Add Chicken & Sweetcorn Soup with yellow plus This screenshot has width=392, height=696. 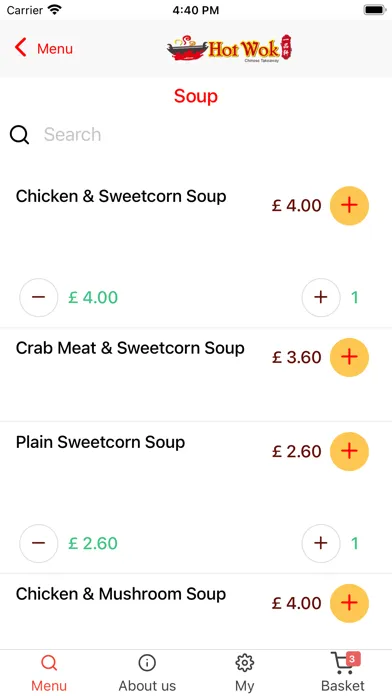coord(349,206)
